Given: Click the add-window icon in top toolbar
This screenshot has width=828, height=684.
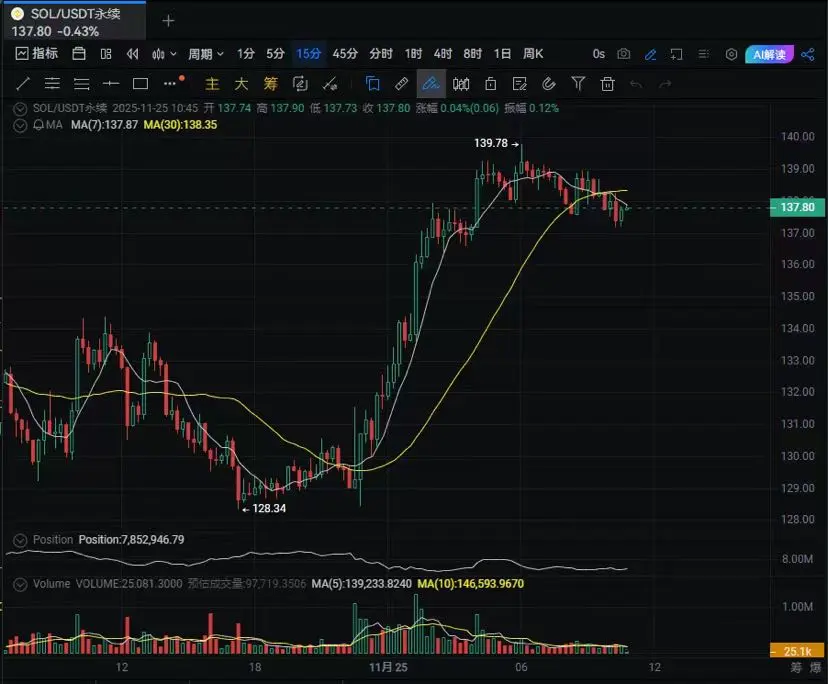Looking at the screenshot, I should [676, 54].
